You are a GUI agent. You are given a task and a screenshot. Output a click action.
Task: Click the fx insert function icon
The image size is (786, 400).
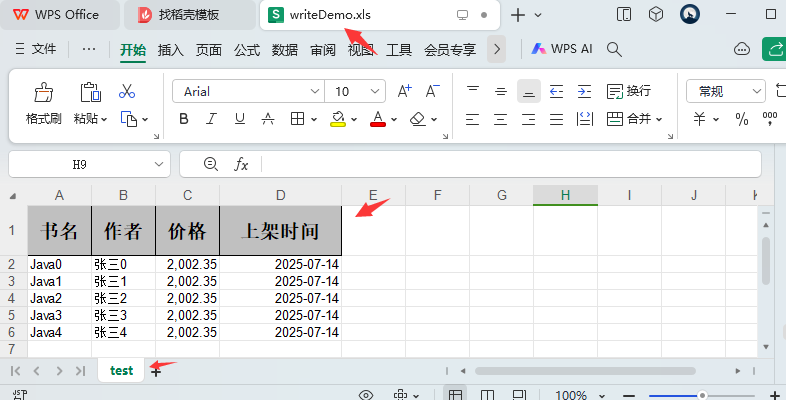click(241, 164)
